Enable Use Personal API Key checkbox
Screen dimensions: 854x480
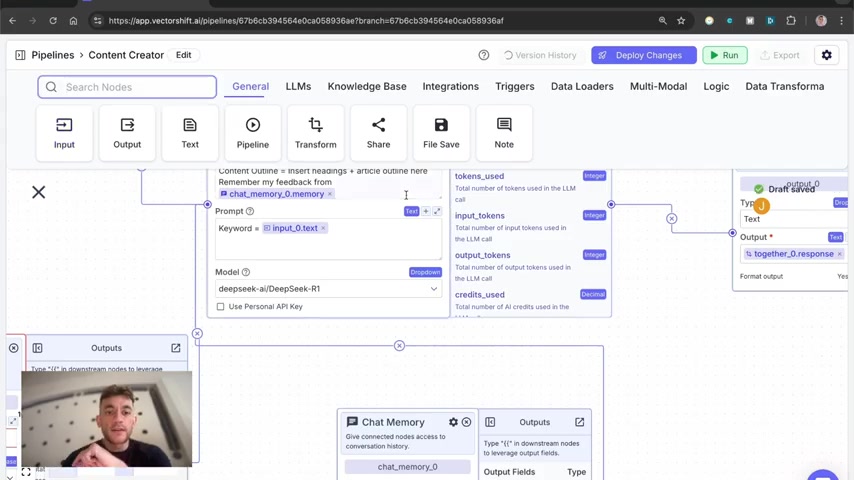(221, 307)
